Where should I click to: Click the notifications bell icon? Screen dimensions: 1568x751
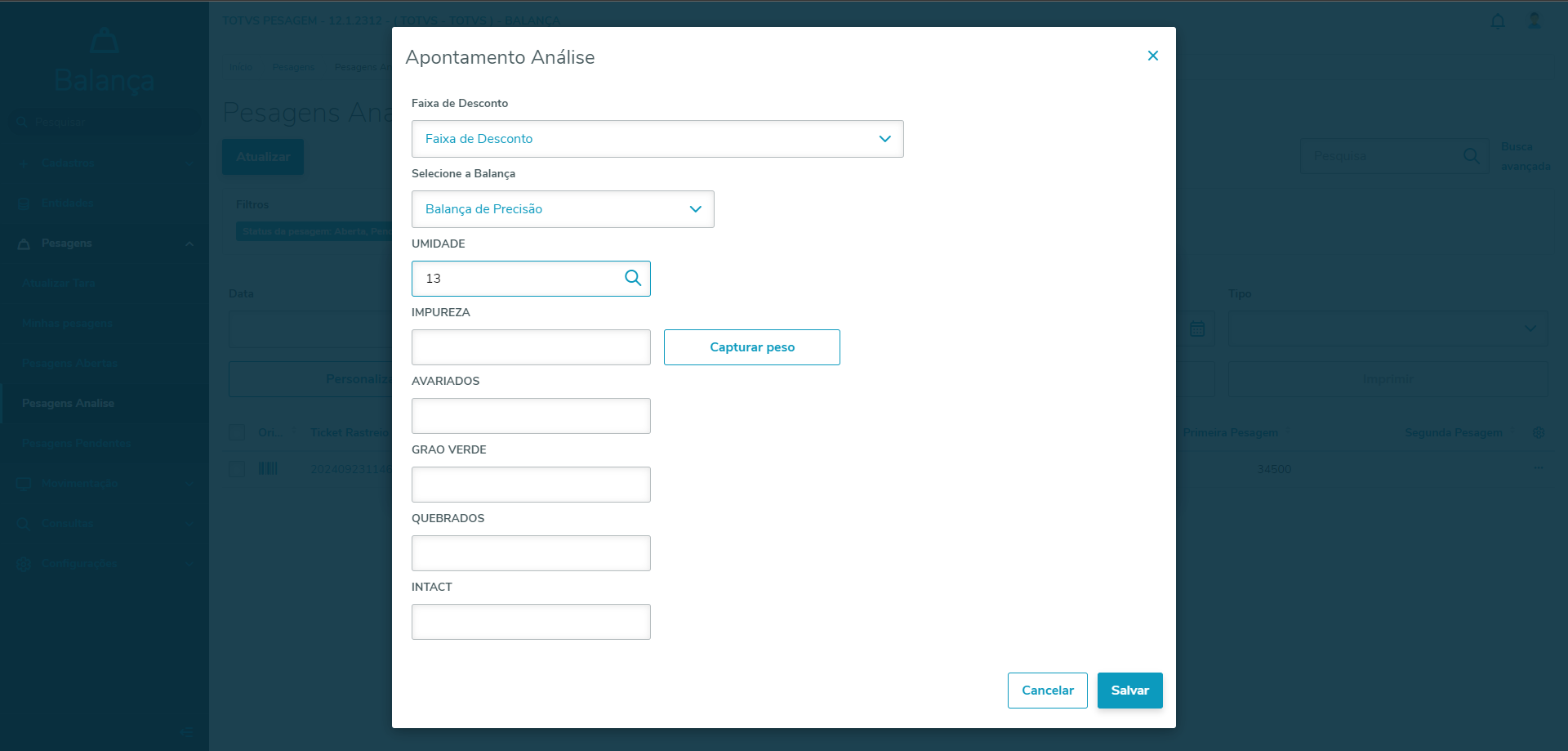point(1498,21)
